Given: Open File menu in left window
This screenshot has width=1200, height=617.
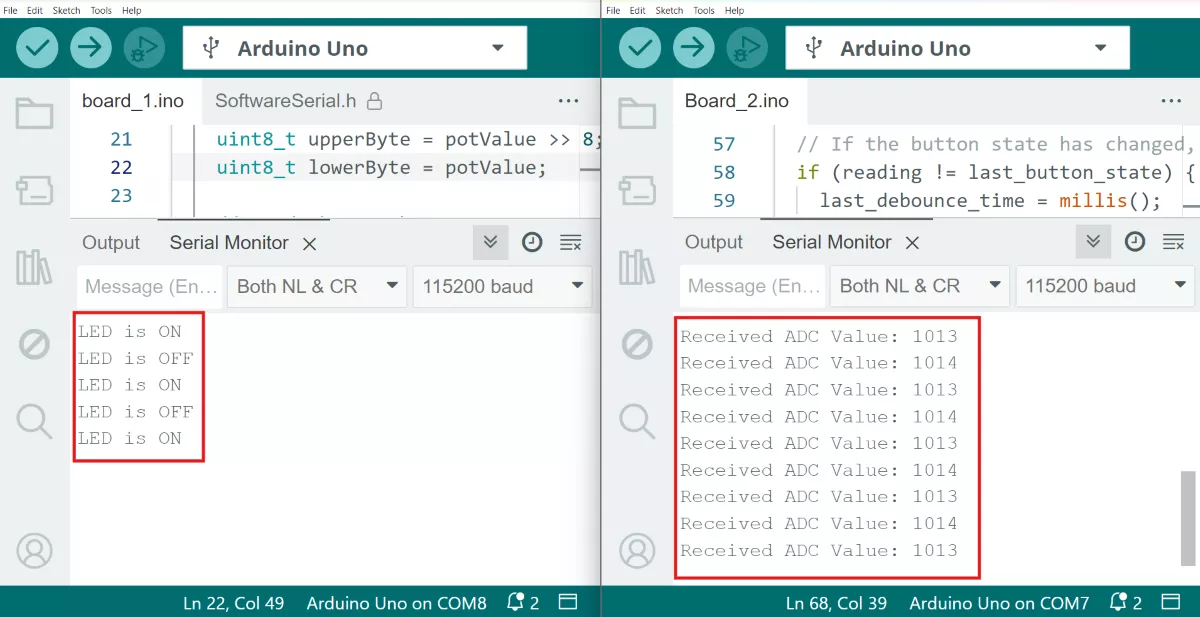Looking at the screenshot, I should tap(10, 10).
